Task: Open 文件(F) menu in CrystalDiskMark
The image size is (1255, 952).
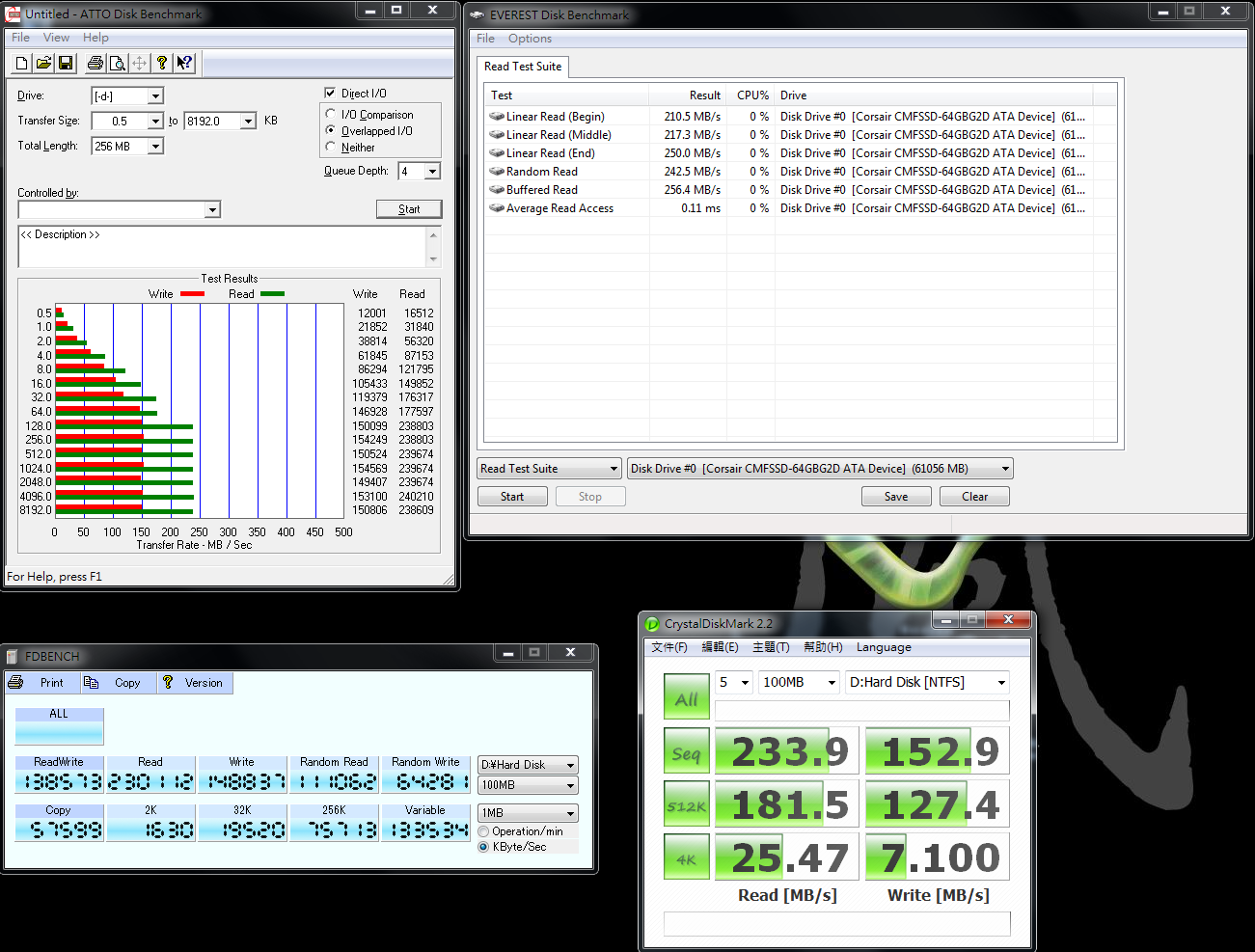Action: [669, 647]
